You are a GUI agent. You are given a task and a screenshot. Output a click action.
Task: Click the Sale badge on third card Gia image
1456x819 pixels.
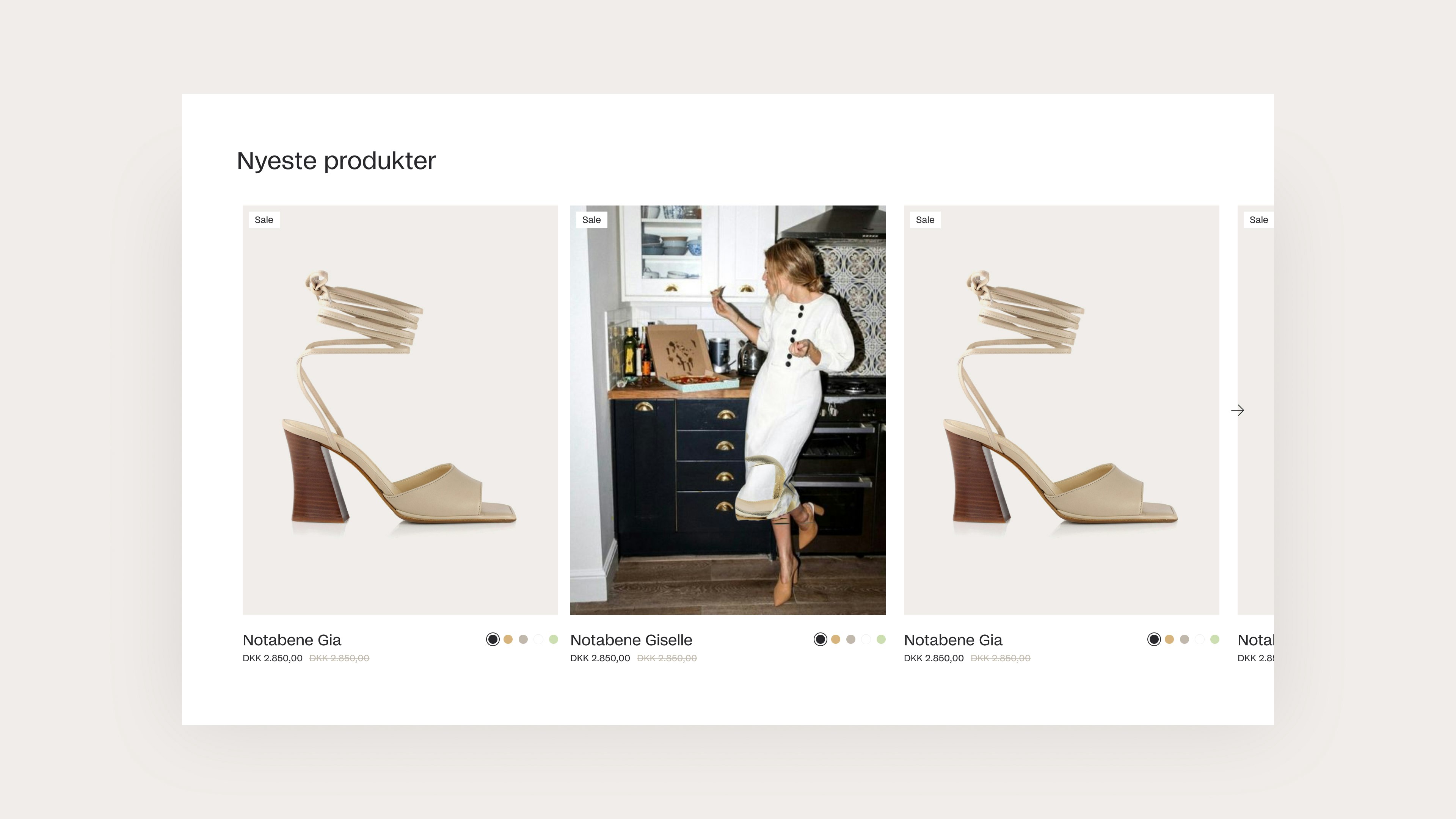click(925, 220)
